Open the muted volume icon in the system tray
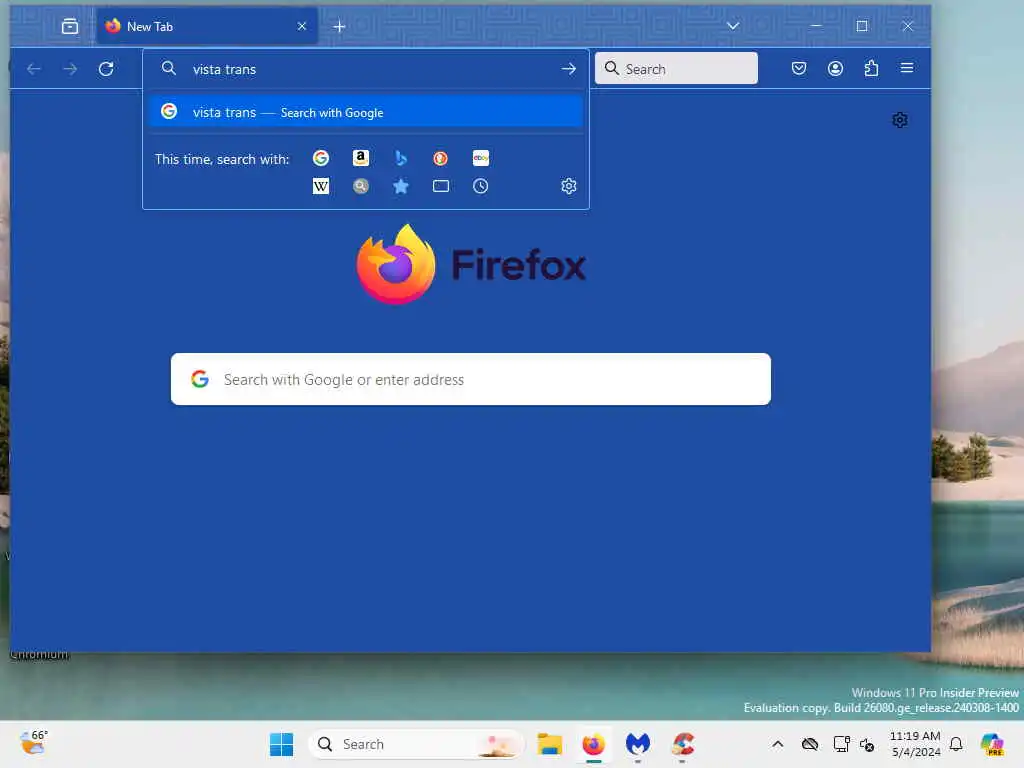1024x768 pixels. click(867, 744)
